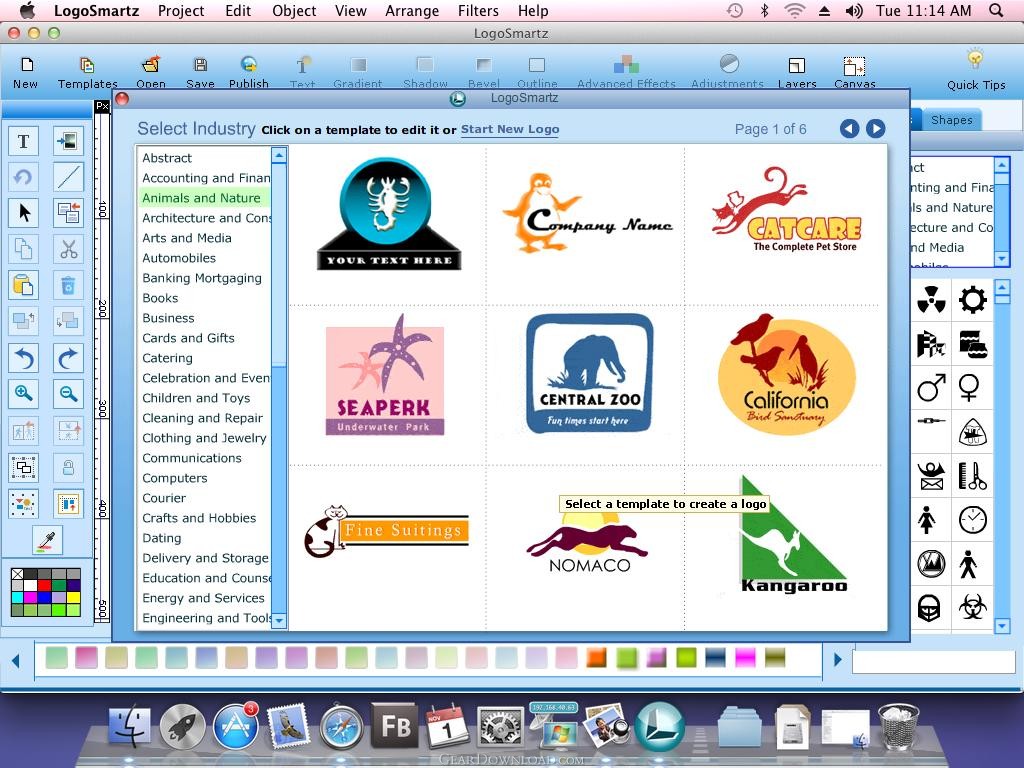Open the Filters menu
Screen dimensions: 1024x768
(478, 10)
